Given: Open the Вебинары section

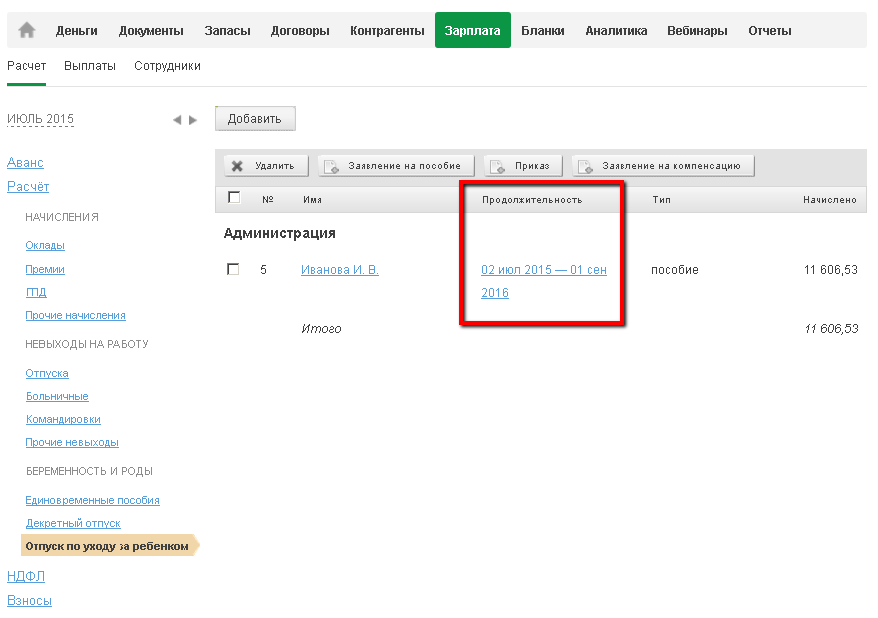Looking at the screenshot, I should click(697, 31).
